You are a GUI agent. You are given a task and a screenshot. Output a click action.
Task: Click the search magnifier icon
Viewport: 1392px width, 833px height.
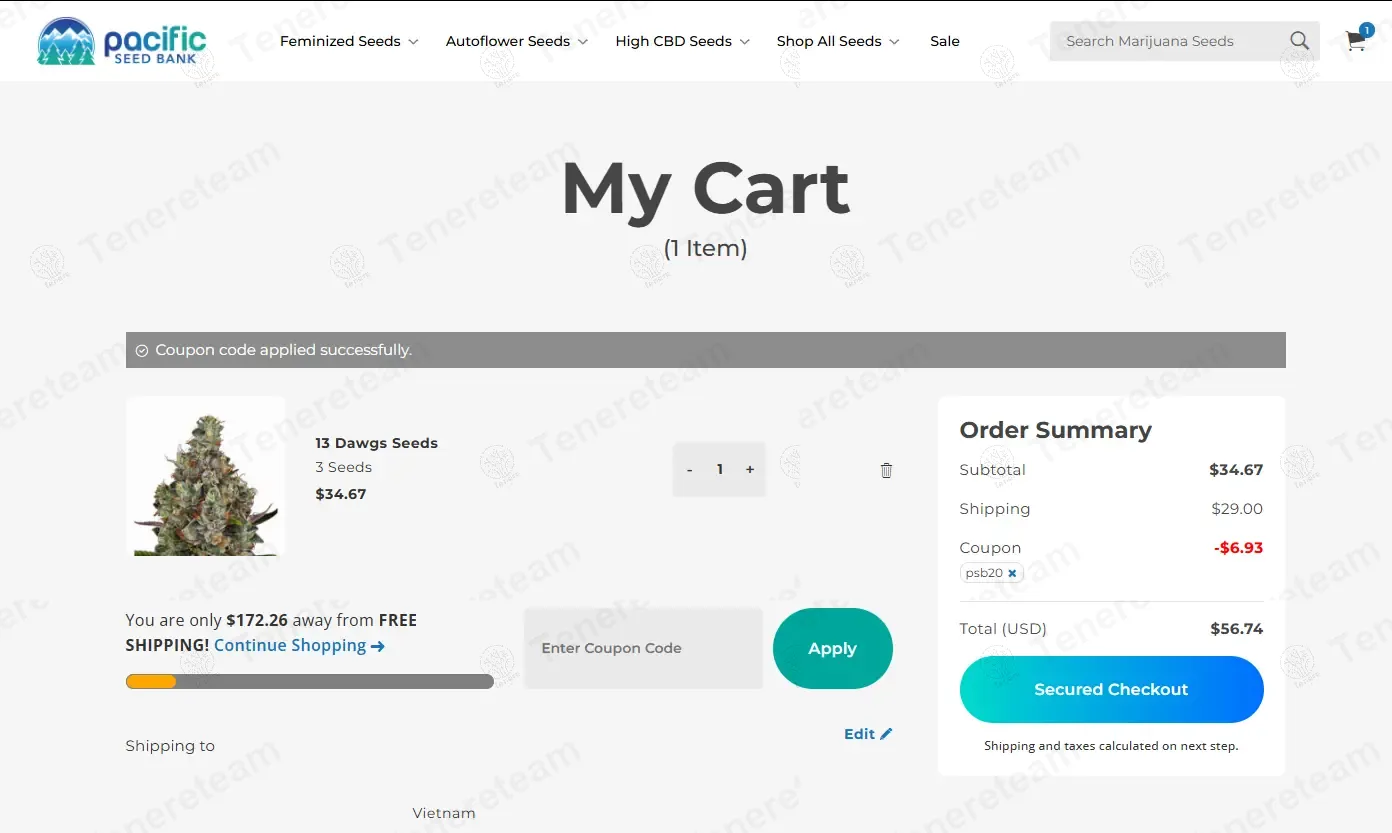[x=1299, y=41]
